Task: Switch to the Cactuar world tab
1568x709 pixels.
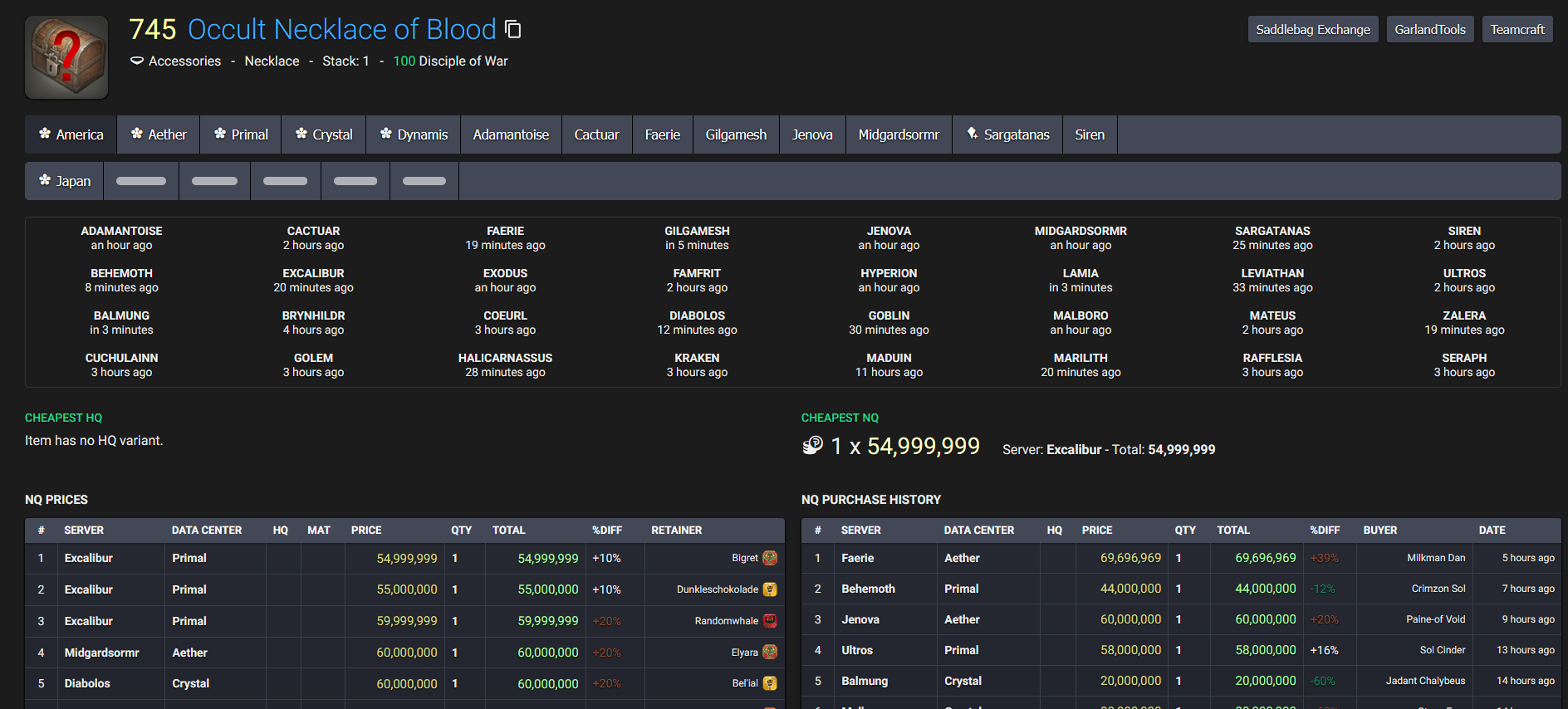Action: [596, 134]
